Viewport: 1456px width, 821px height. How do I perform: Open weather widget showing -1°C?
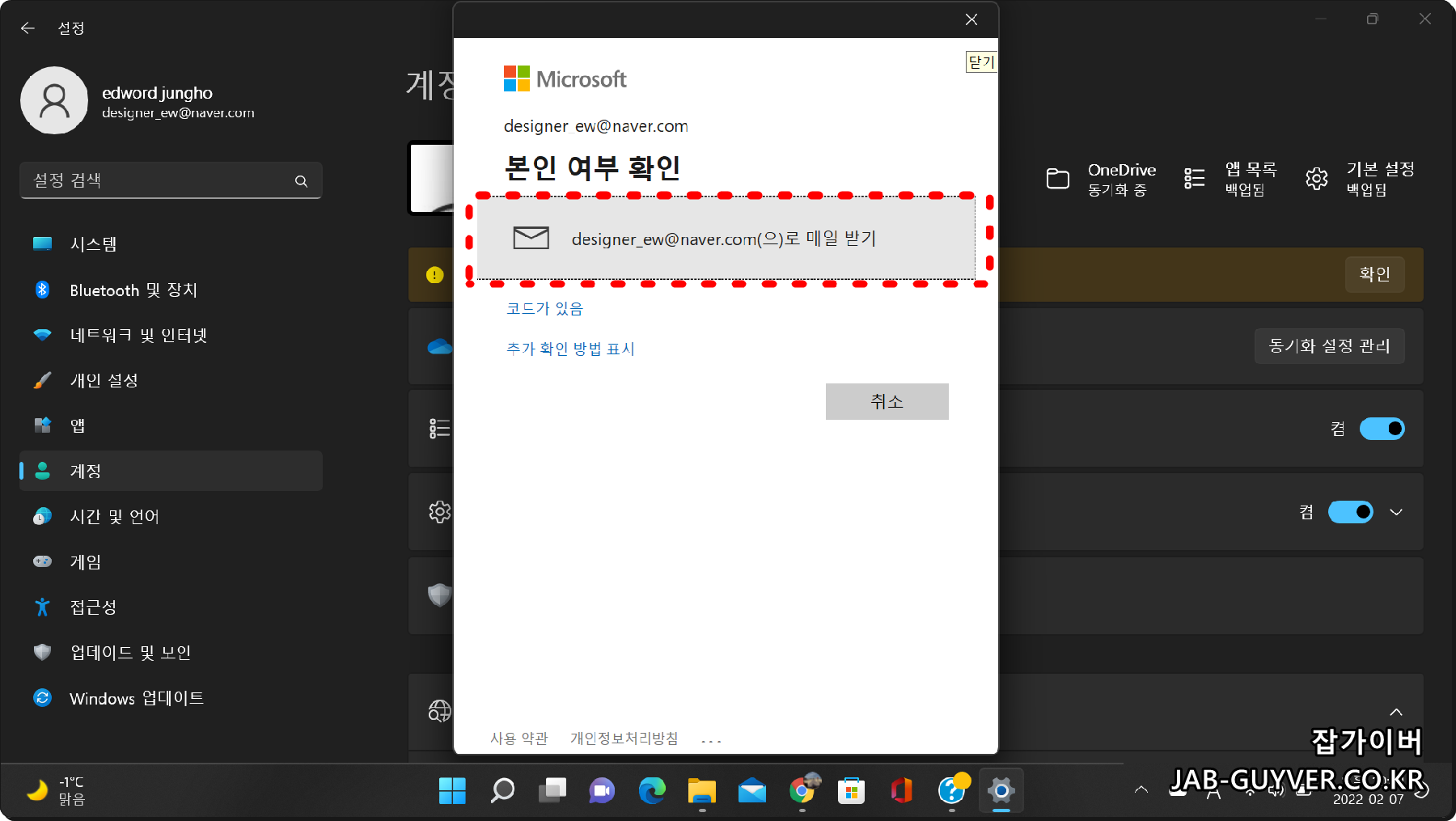(x=56, y=790)
